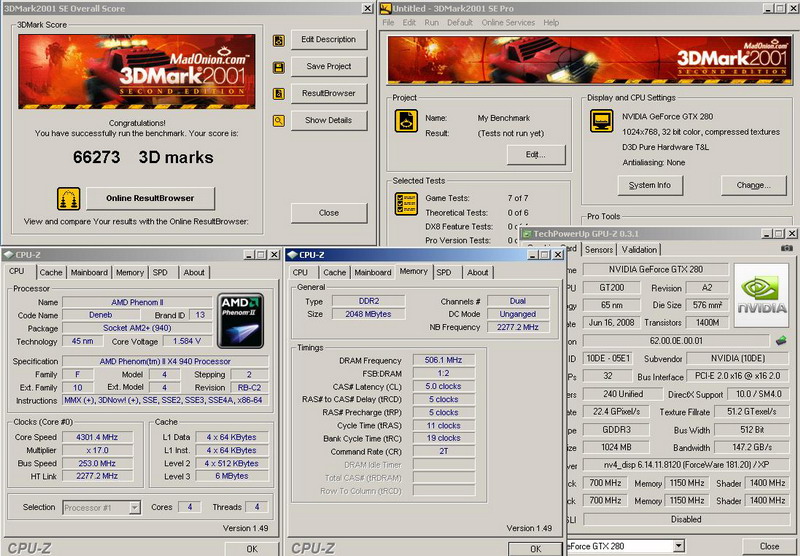Click the Project icon in 3DMark Pro
Viewport: 800px width, 556px height.
(406, 121)
